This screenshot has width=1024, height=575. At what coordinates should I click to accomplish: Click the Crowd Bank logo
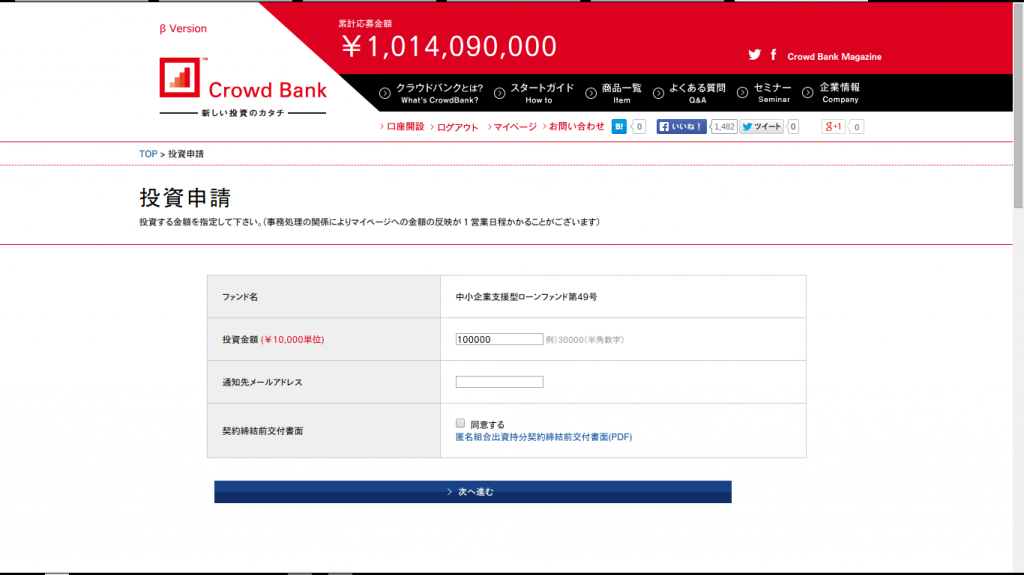[243, 87]
